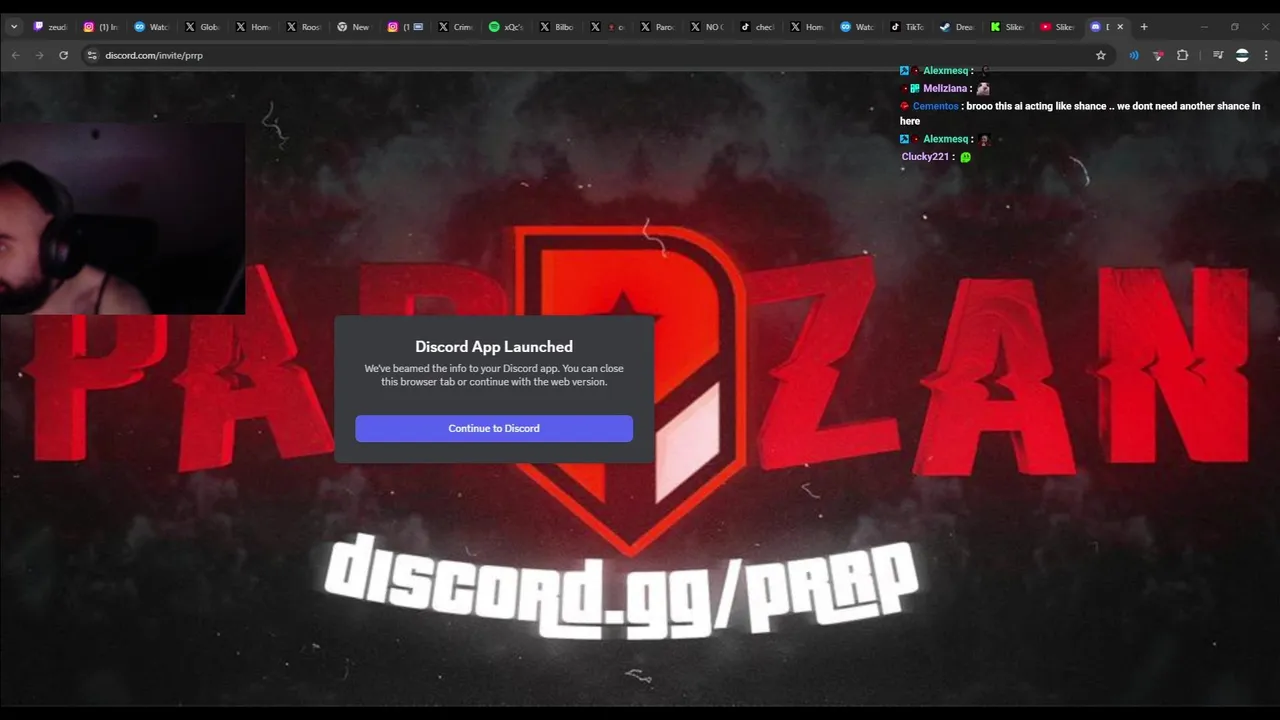Viewport: 1280px width, 720px height.
Task: Open the Extensions puzzle icon
Action: coord(1182,55)
